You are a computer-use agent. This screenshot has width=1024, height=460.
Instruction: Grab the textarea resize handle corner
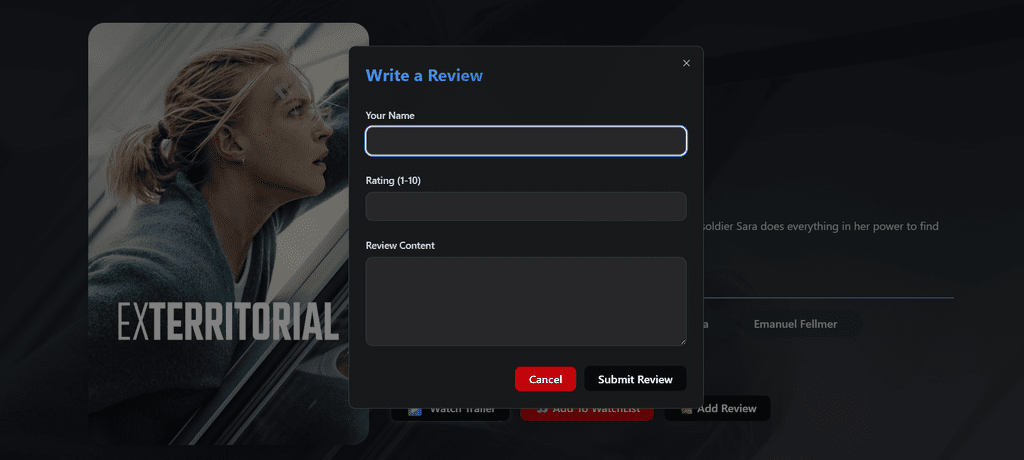pos(683,342)
